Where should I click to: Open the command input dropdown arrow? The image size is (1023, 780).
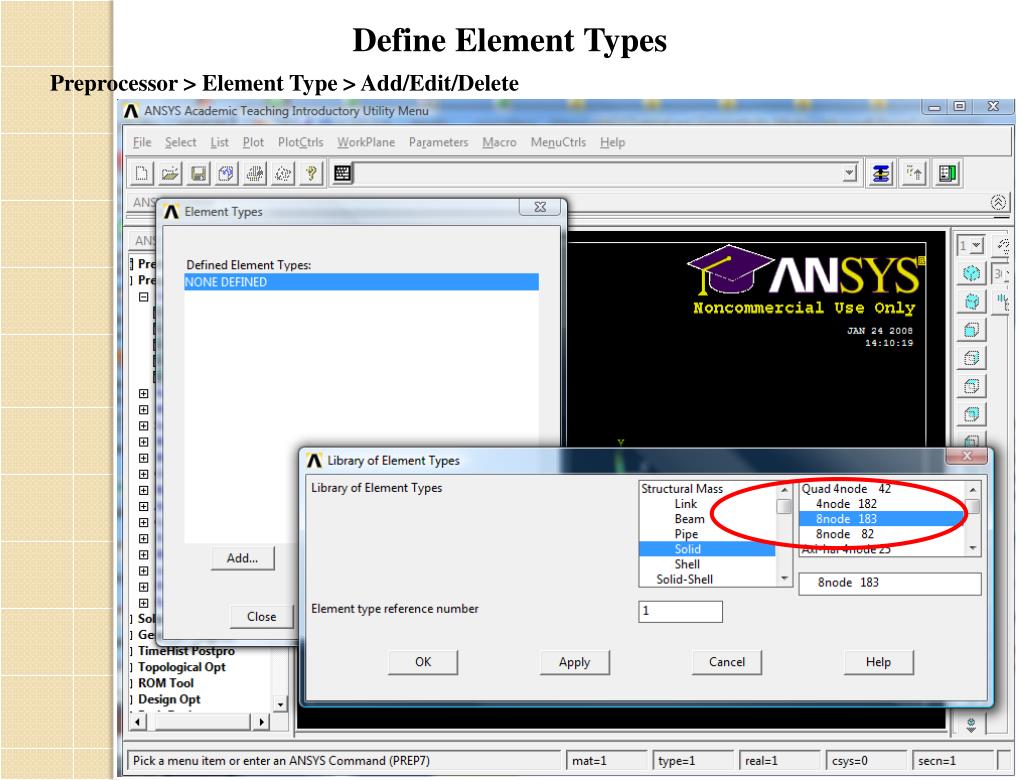pyautogui.click(x=849, y=173)
